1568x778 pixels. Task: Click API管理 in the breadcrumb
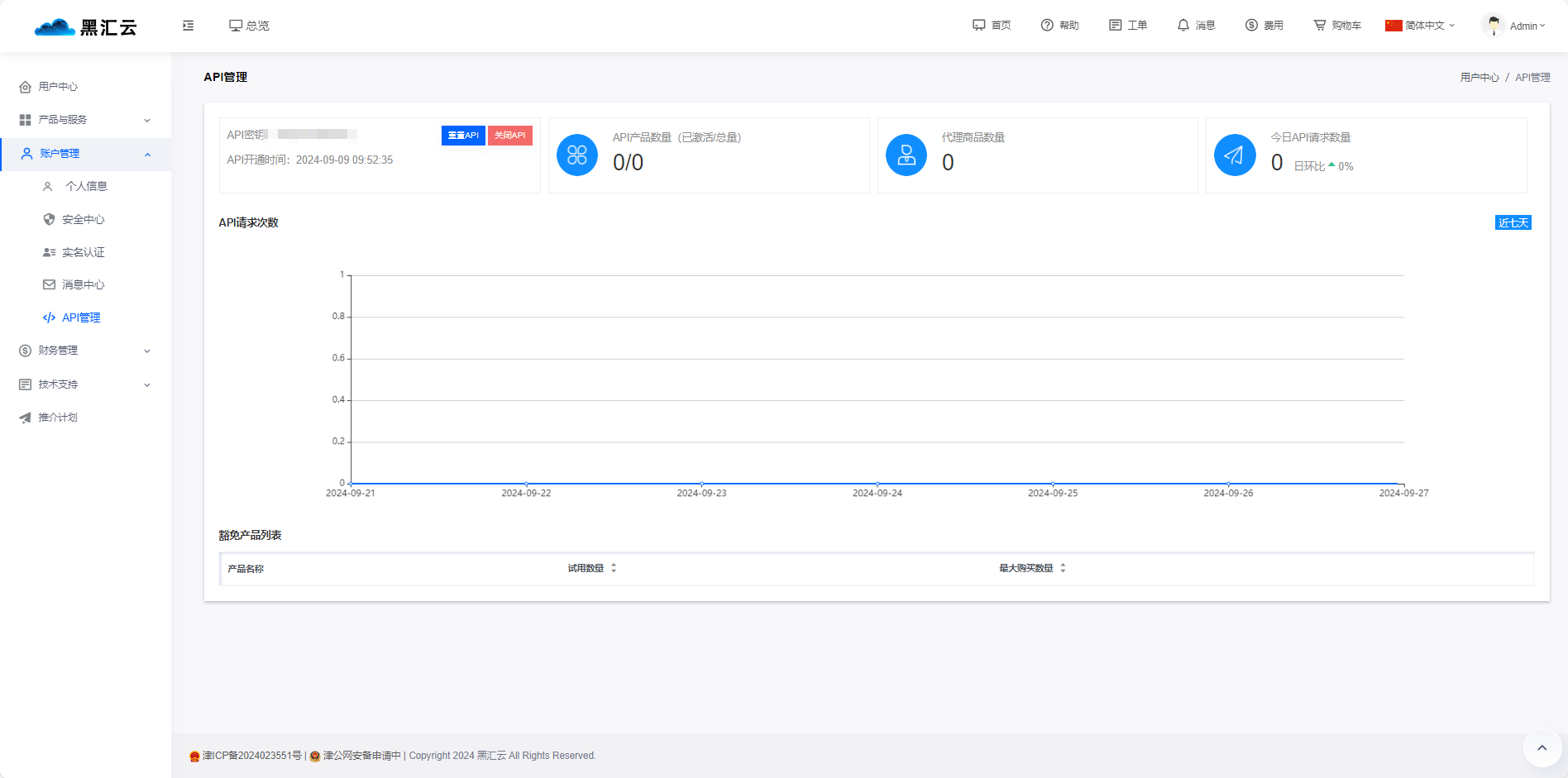point(1532,78)
